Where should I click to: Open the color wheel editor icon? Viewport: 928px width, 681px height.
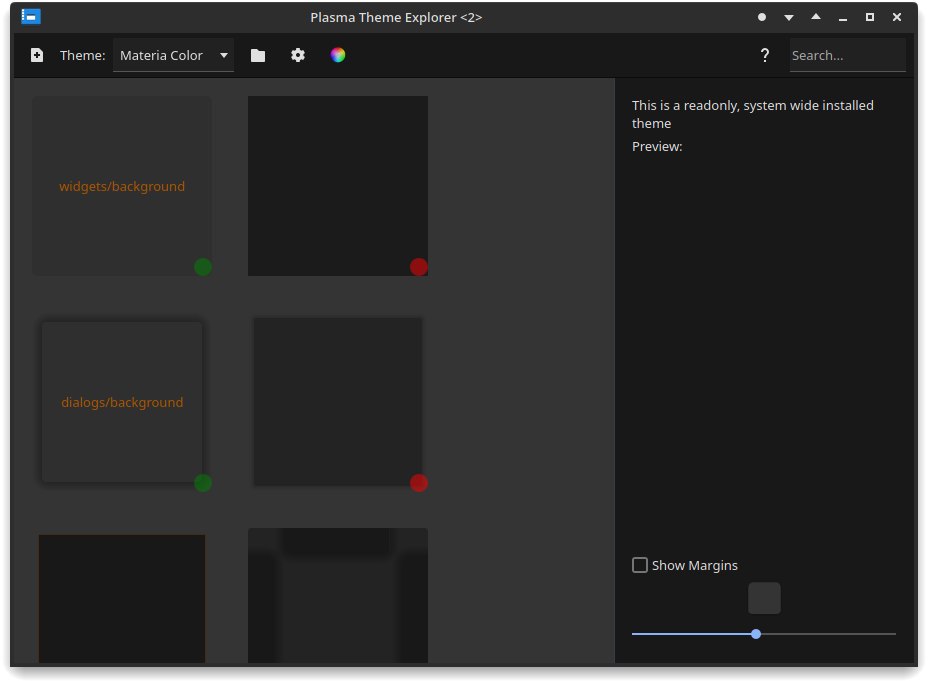tap(338, 55)
